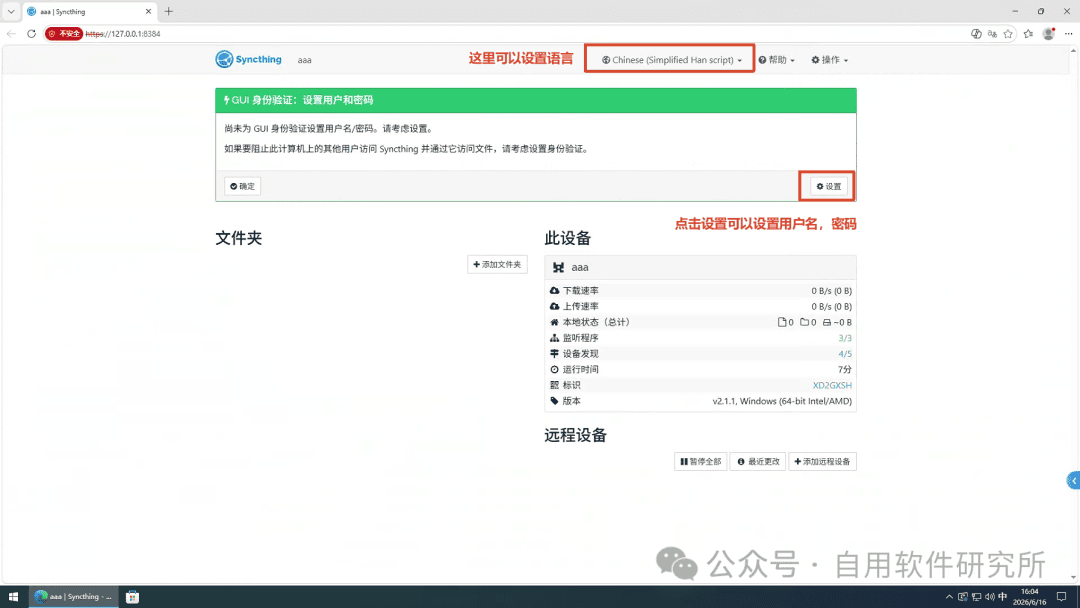
Task: Click the blue sidebar expand arrow
Action: pos(1073,481)
